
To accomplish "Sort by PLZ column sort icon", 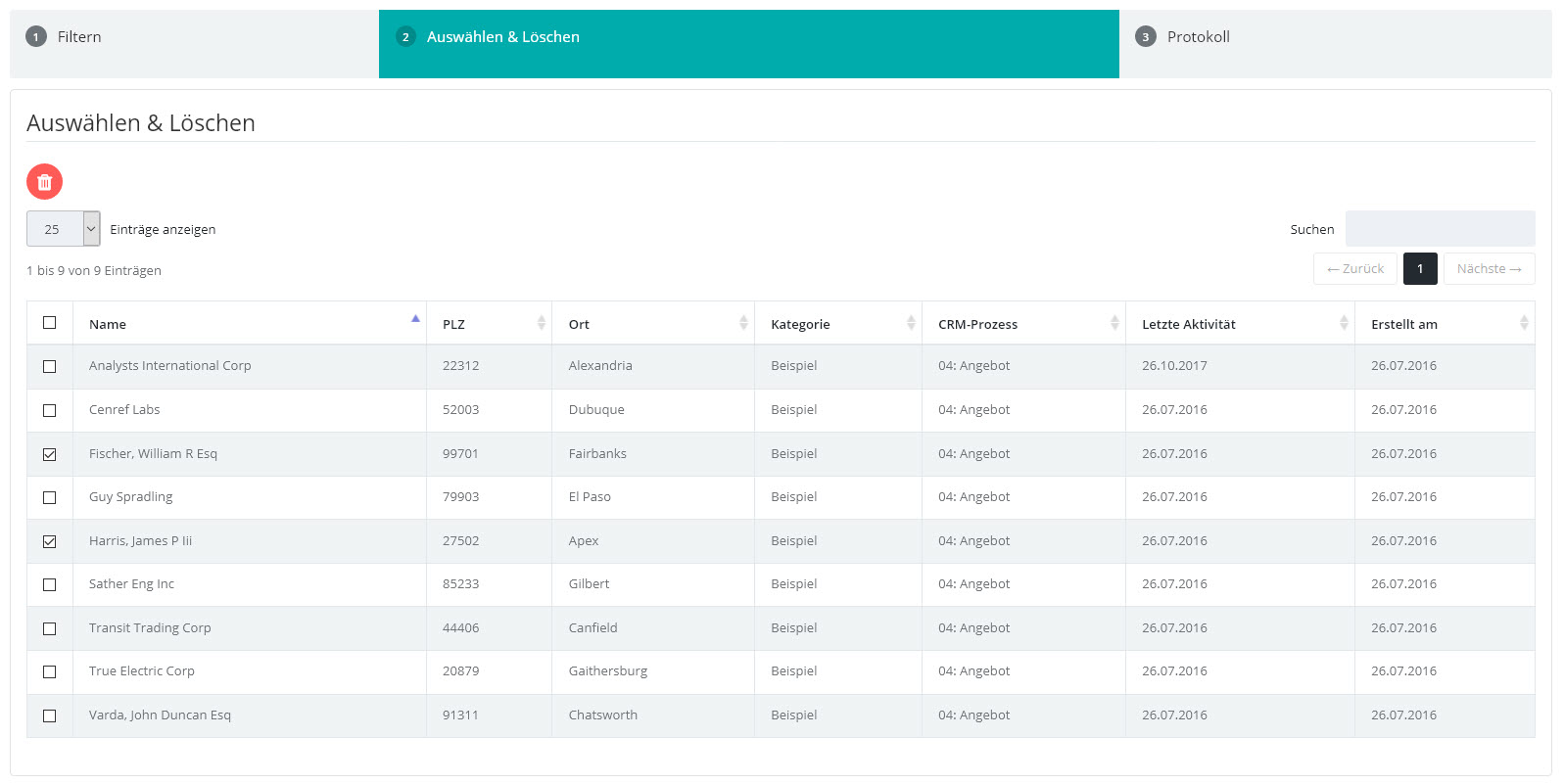I will (541, 323).
